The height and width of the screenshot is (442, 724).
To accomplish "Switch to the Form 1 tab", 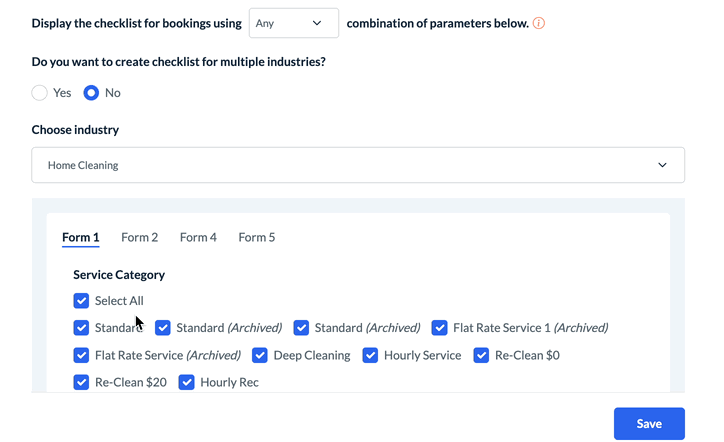I will coord(81,238).
